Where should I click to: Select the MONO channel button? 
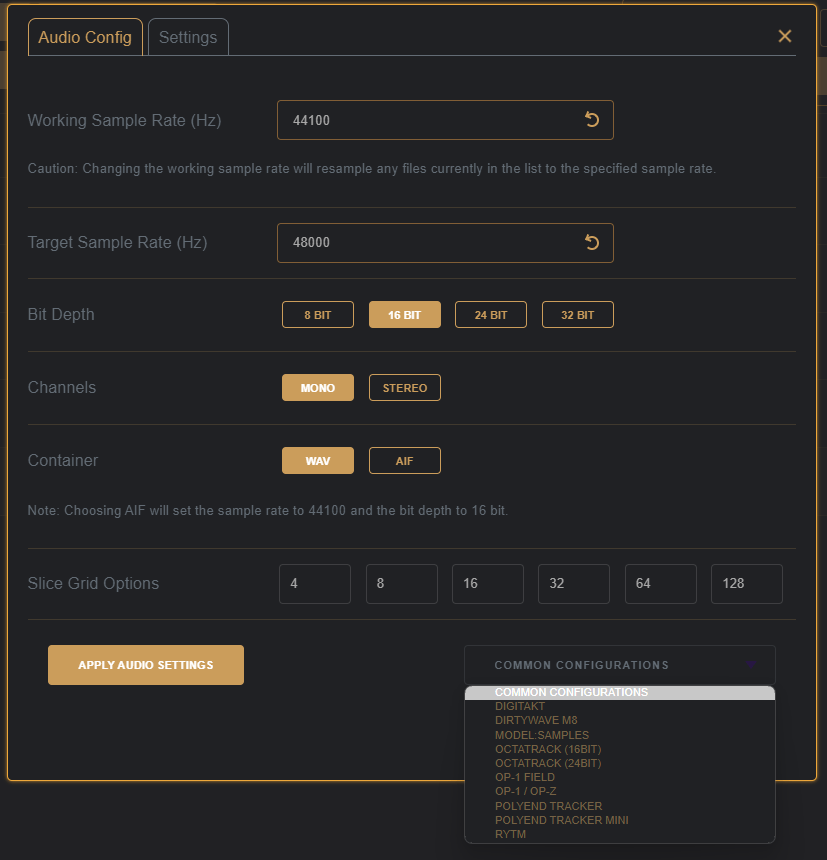pyautogui.click(x=318, y=388)
